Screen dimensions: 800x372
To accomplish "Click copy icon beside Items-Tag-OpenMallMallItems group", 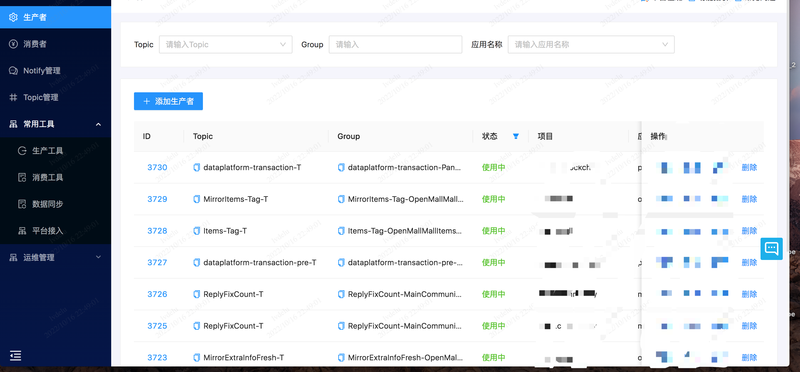I will (341, 231).
